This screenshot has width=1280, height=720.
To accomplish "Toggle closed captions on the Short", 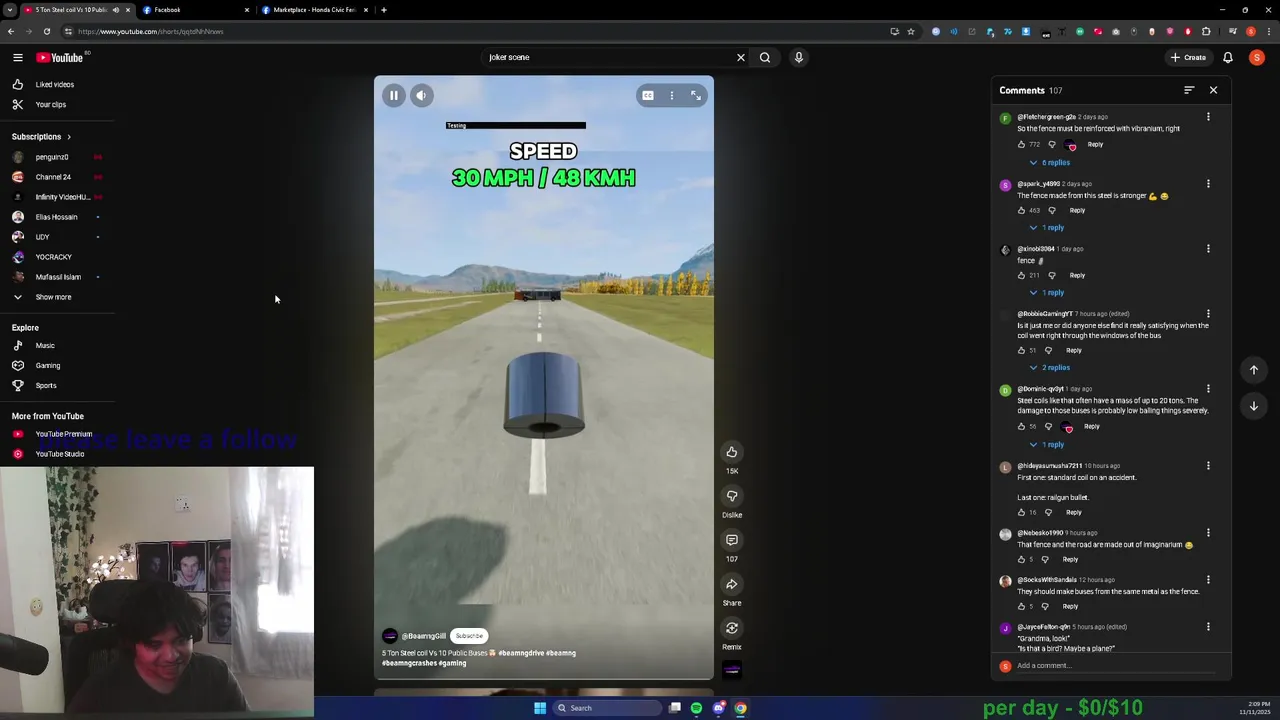I will [x=648, y=95].
